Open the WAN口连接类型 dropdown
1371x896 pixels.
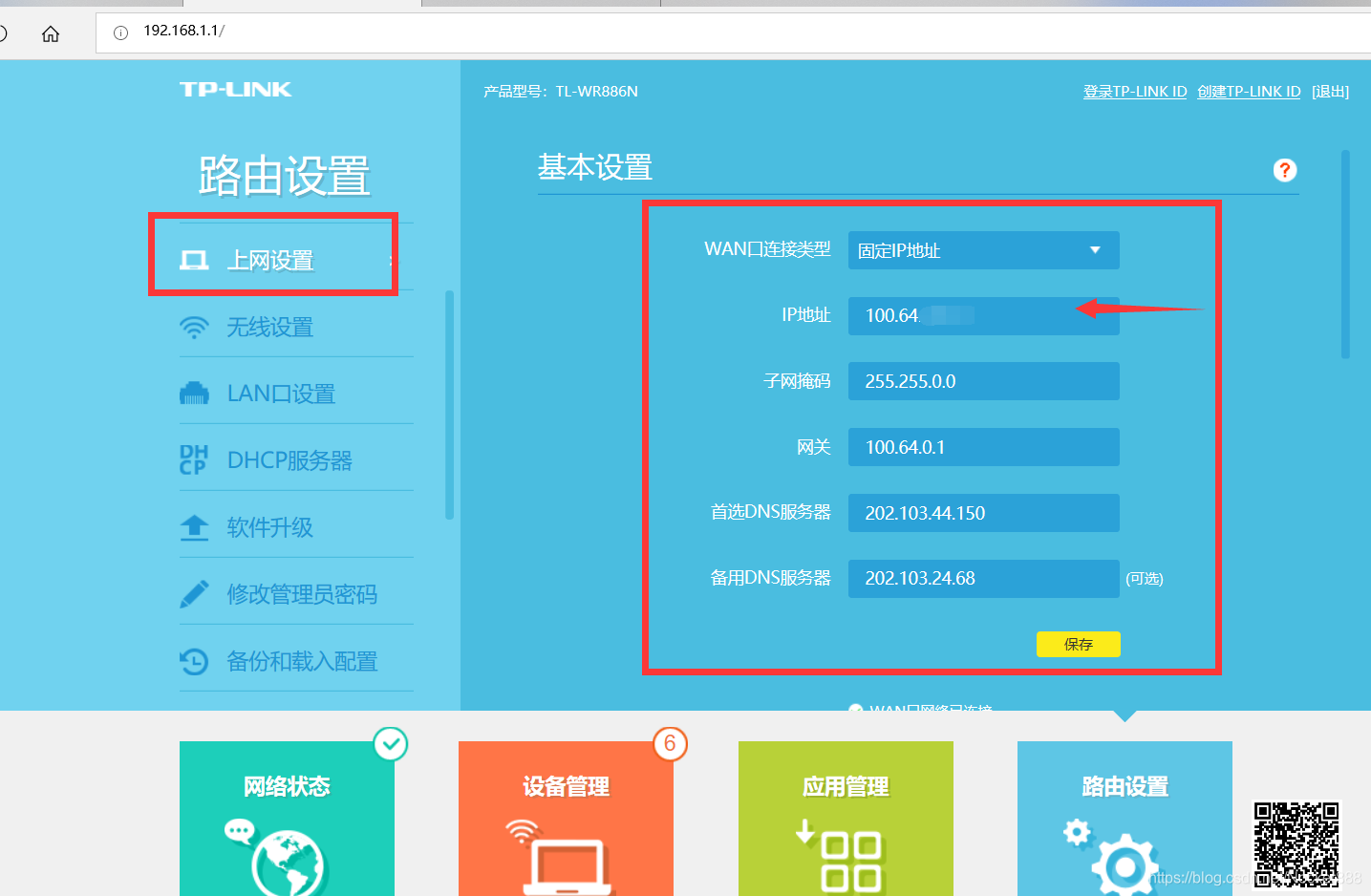[x=984, y=250]
